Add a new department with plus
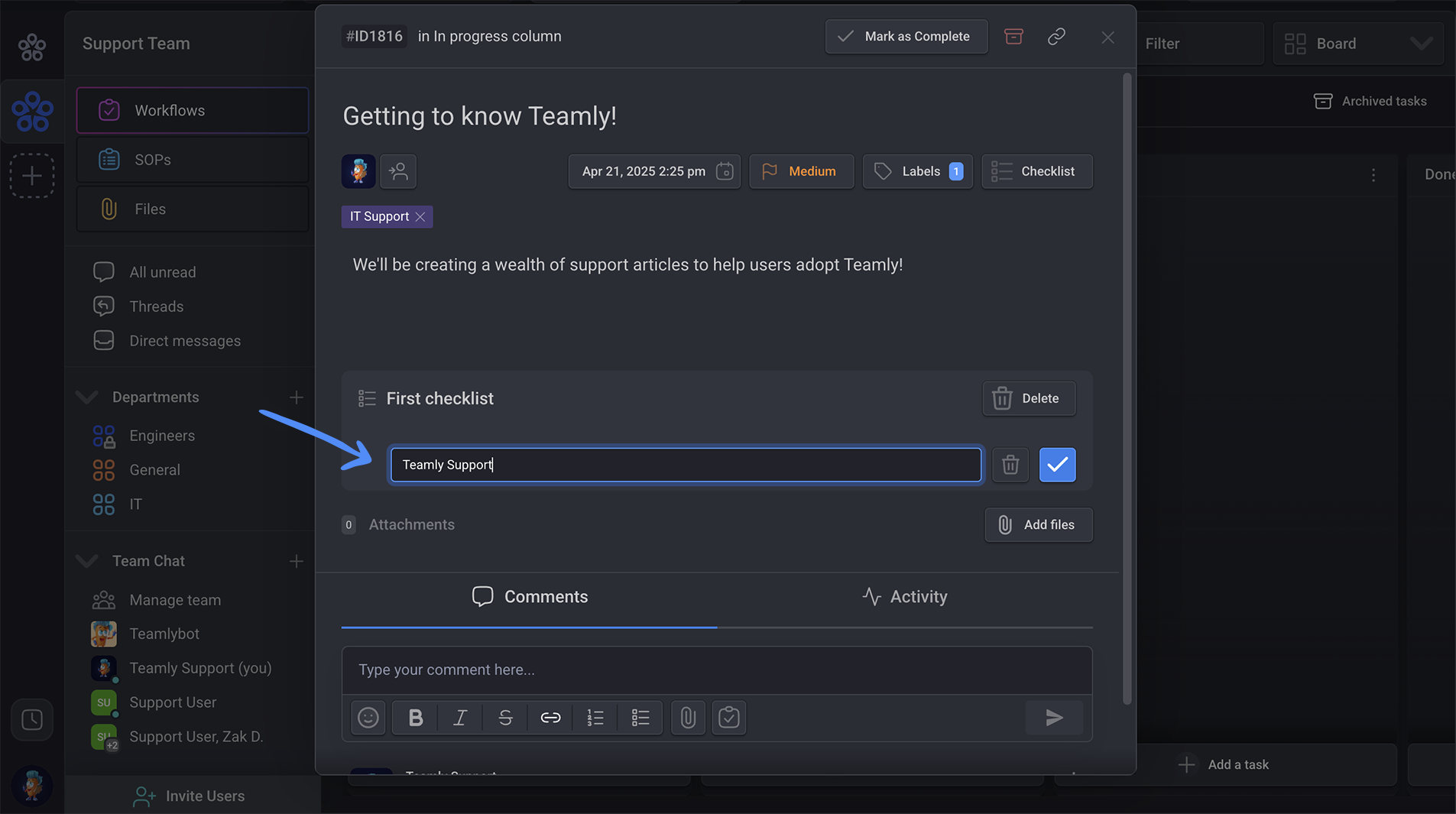Viewport: 1456px width, 814px height. click(297, 397)
